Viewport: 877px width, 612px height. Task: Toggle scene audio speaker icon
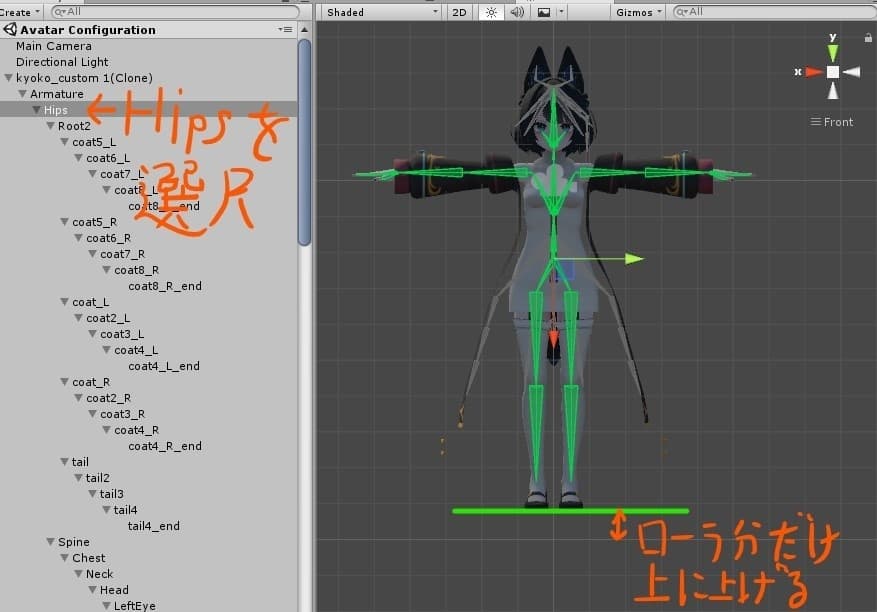517,12
